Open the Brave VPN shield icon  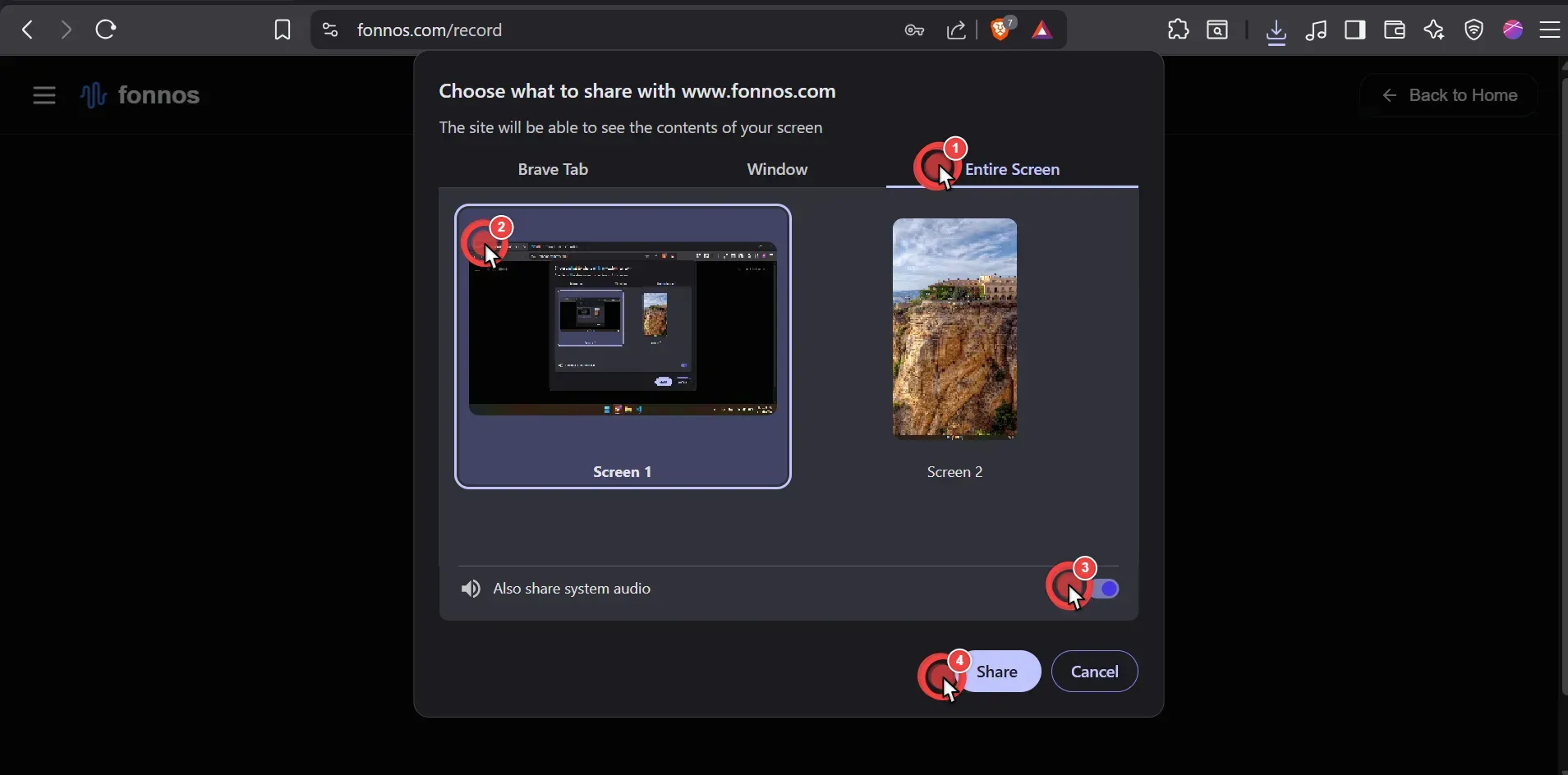point(1474,30)
